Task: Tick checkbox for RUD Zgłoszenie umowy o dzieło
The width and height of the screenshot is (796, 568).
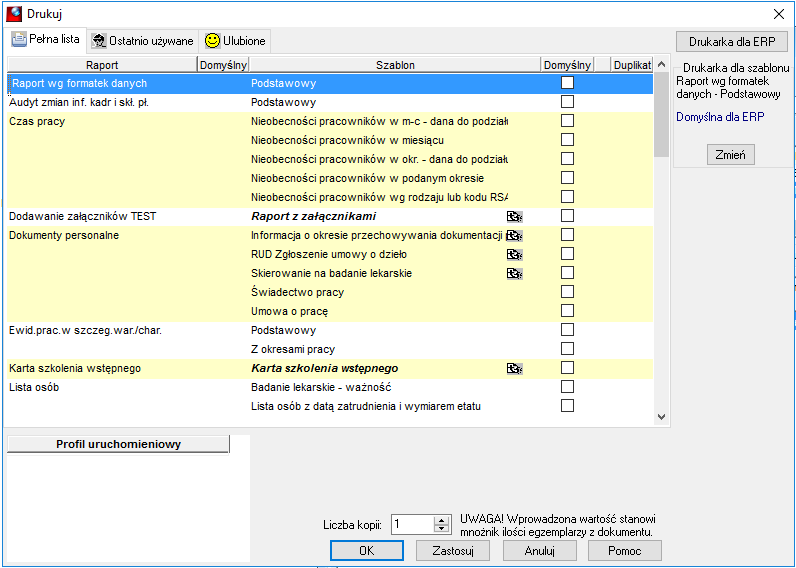Action: pos(567,254)
